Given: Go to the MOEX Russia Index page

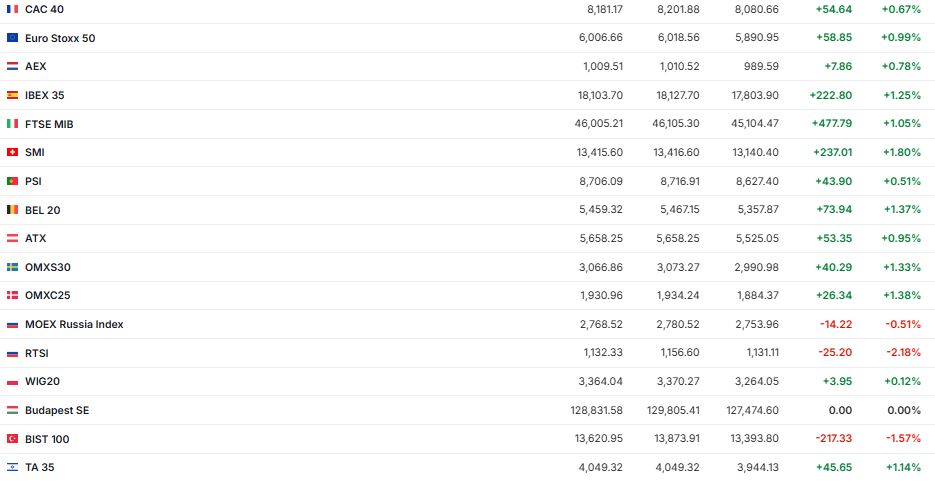Looking at the screenshot, I should click(74, 324).
